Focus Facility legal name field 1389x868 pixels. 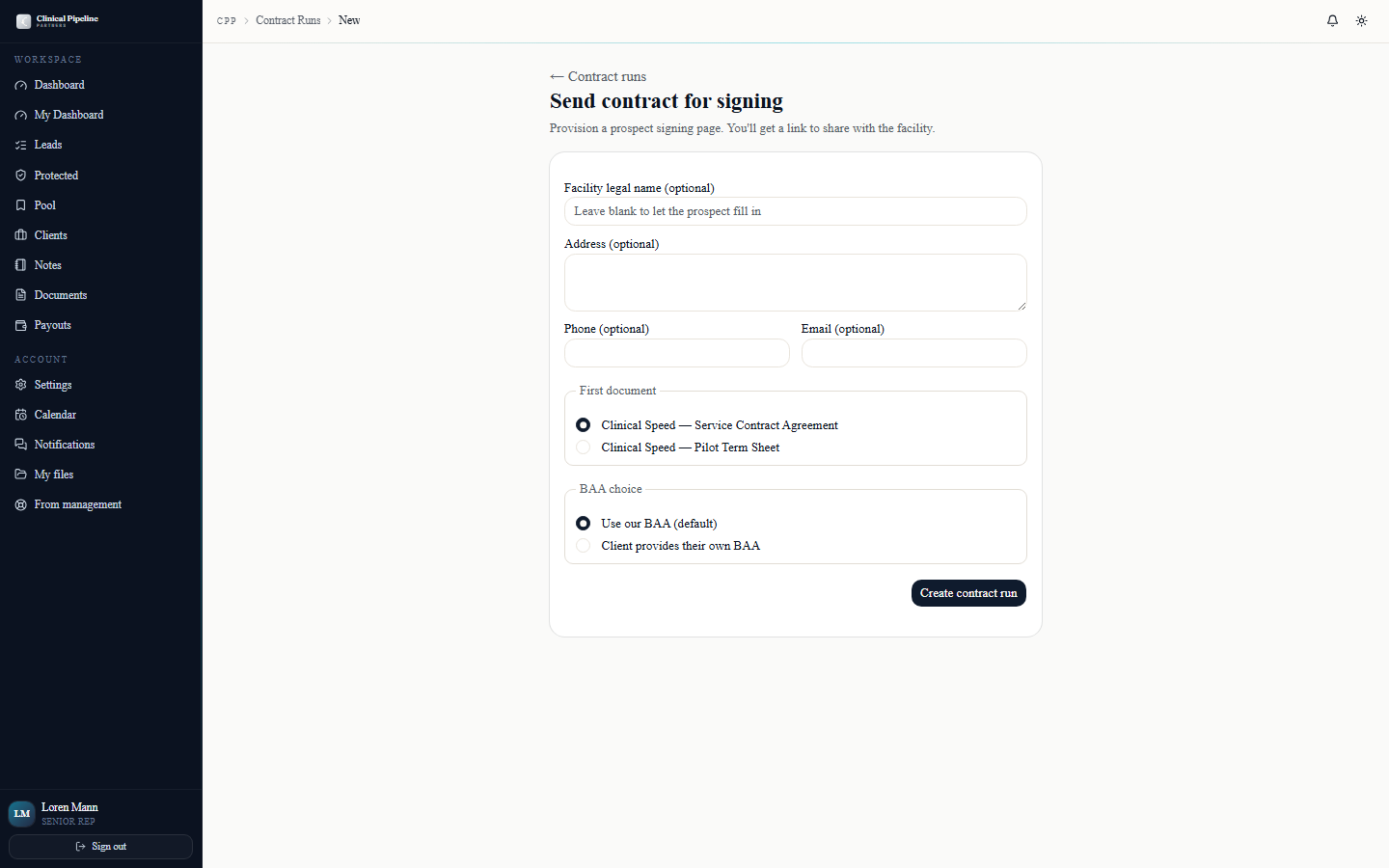(796, 211)
